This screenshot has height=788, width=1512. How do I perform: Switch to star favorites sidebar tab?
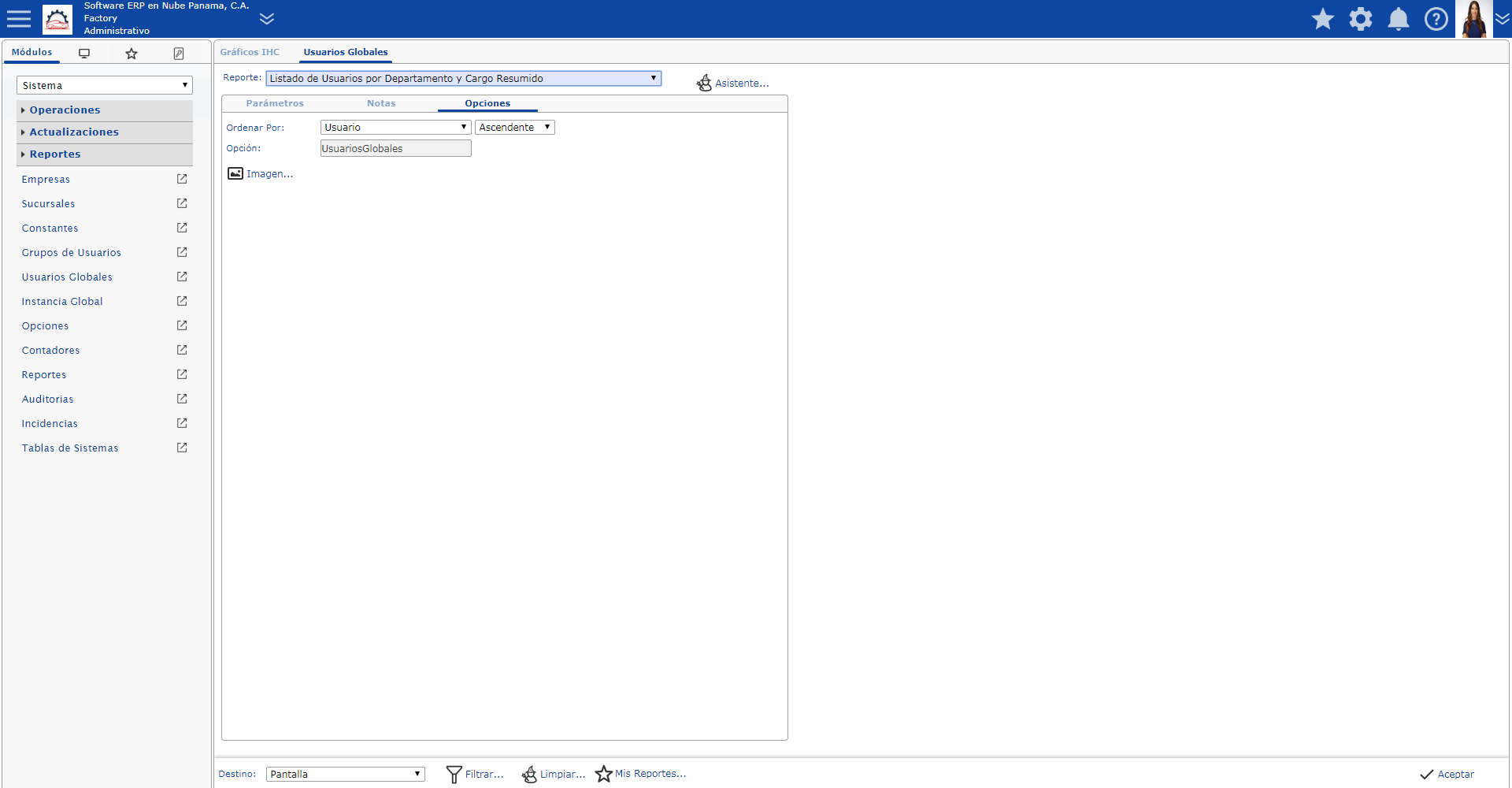(132, 54)
